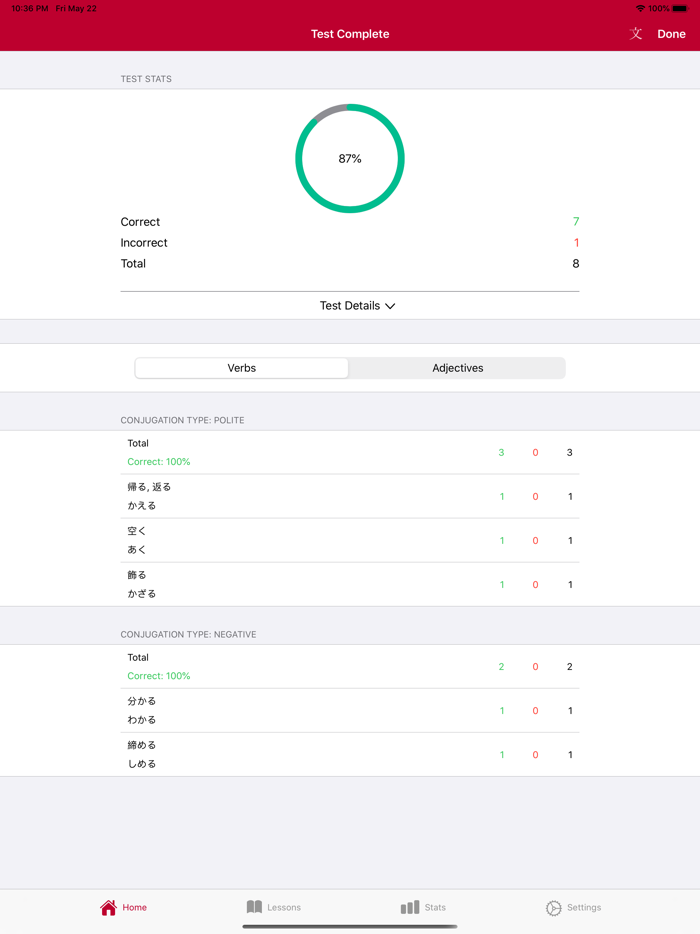Tap the battery indicator in status bar
The height and width of the screenshot is (934, 700).
680,8
